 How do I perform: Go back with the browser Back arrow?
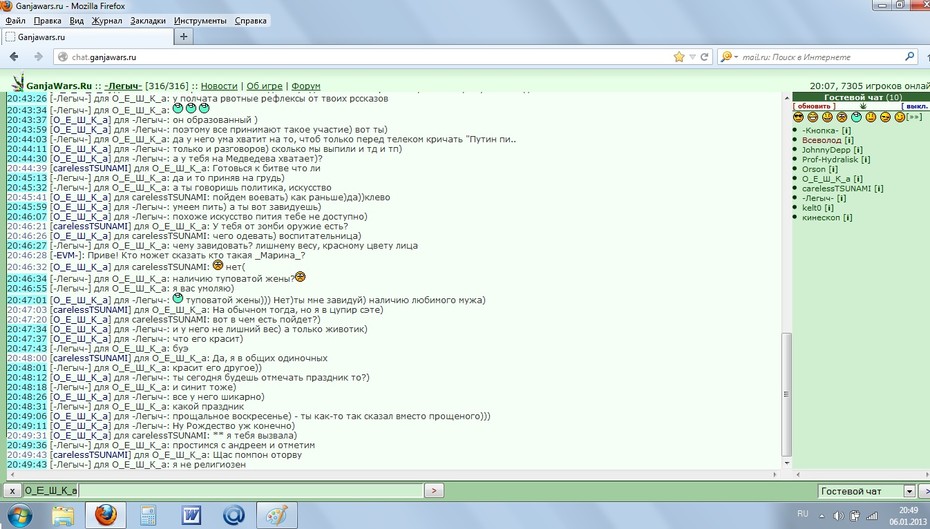tap(15, 57)
